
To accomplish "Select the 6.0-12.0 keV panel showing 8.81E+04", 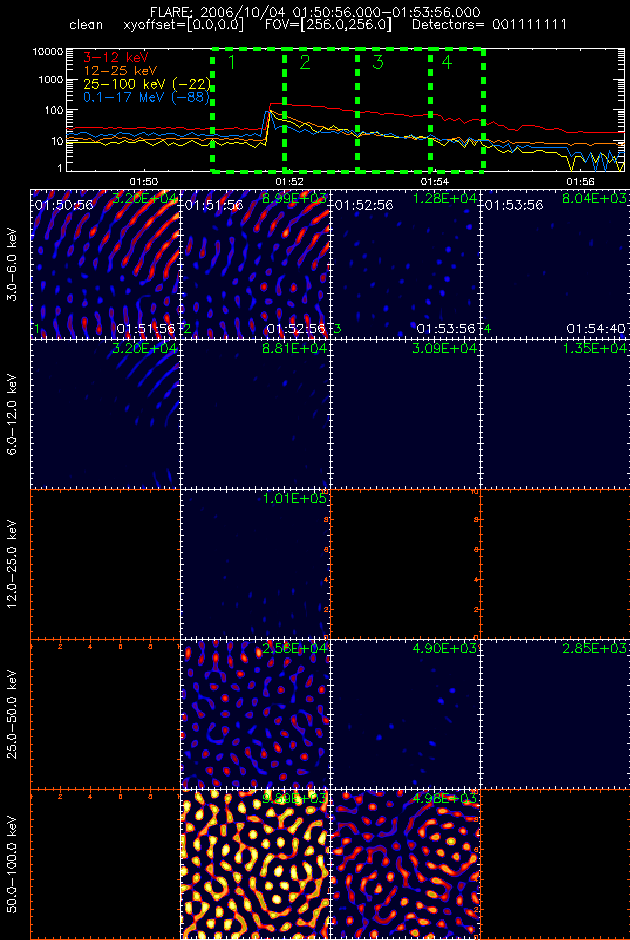I will [255, 414].
